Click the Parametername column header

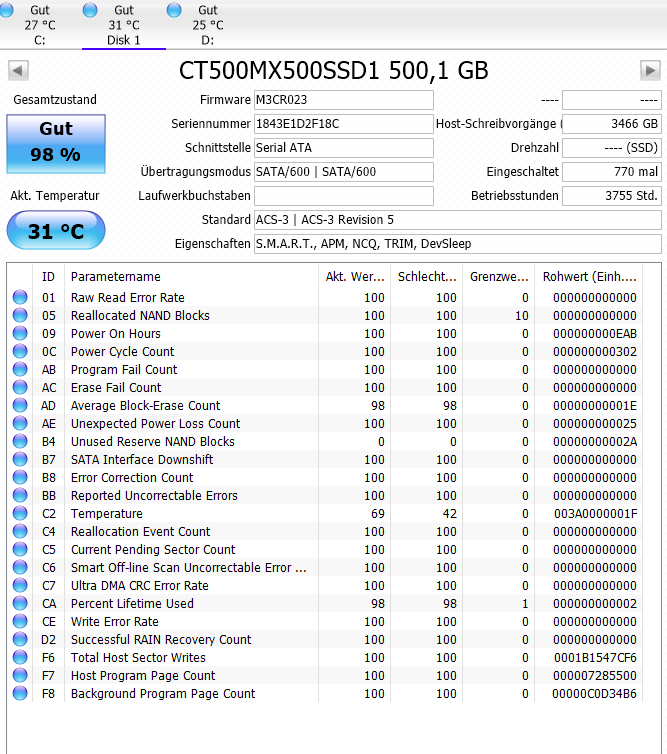pos(191,276)
